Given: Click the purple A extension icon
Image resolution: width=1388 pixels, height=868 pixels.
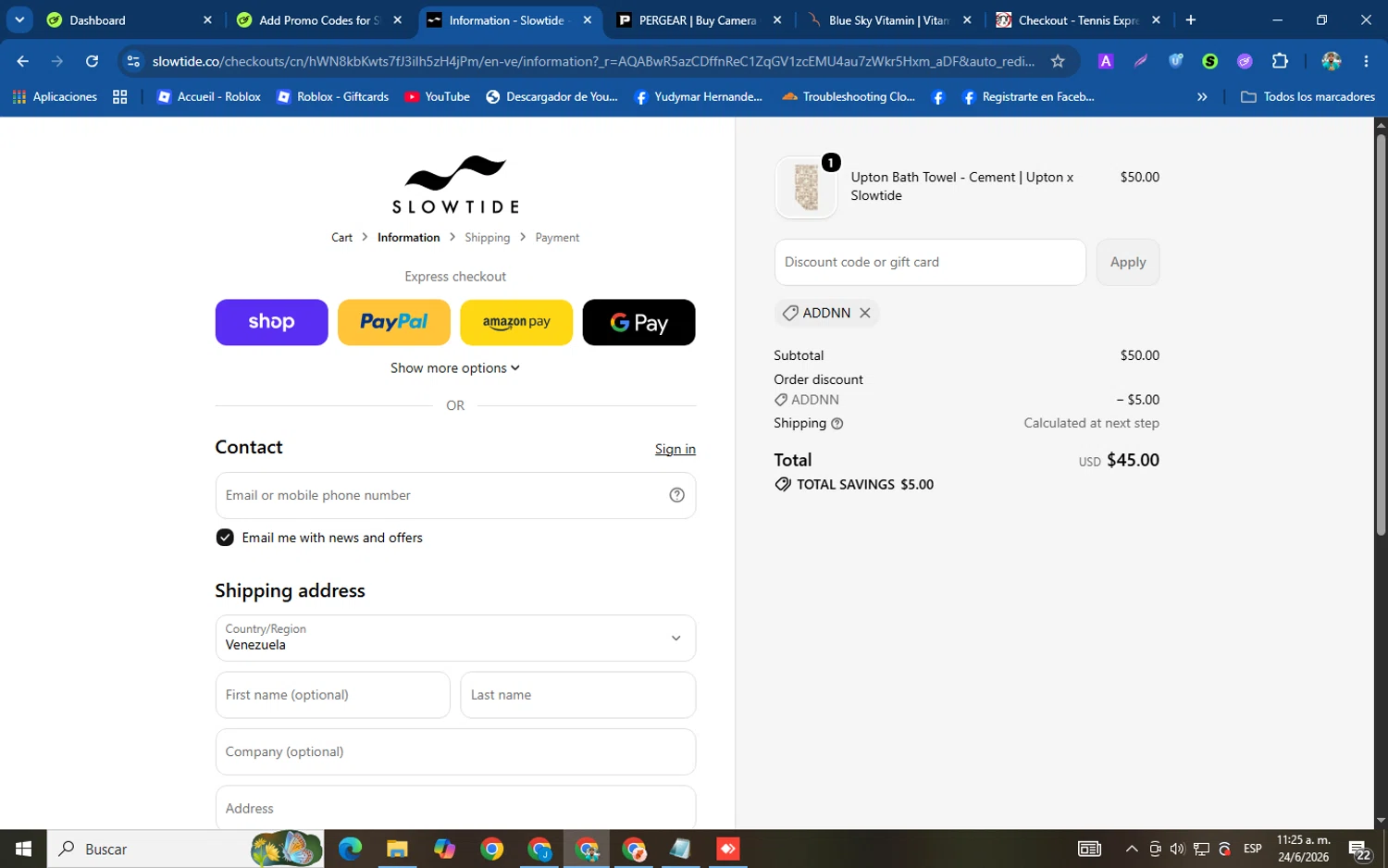Looking at the screenshot, I should tap(1106, 61).
